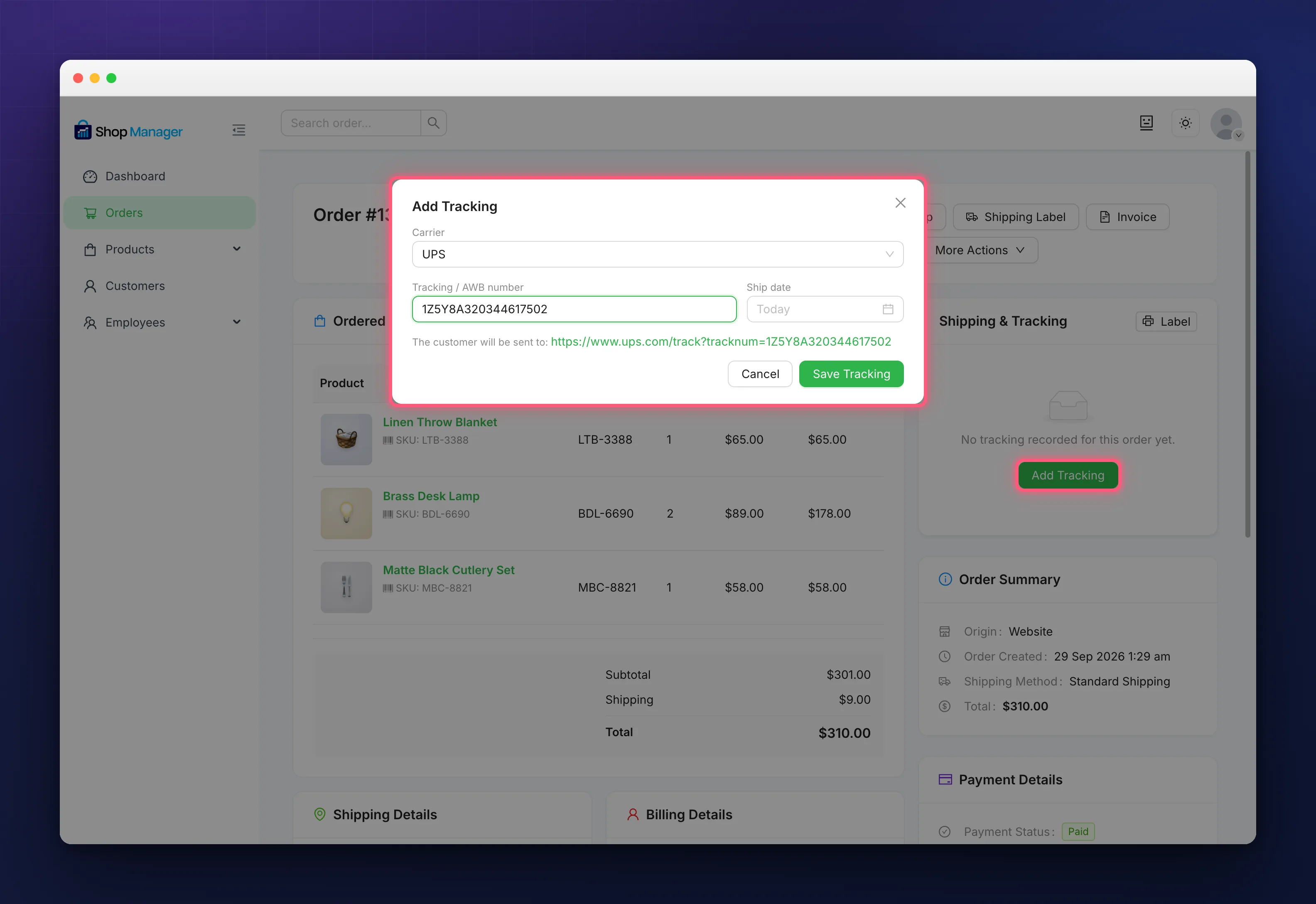Click the Paid status badge
1316x904 pixels.
point(1078,831)
